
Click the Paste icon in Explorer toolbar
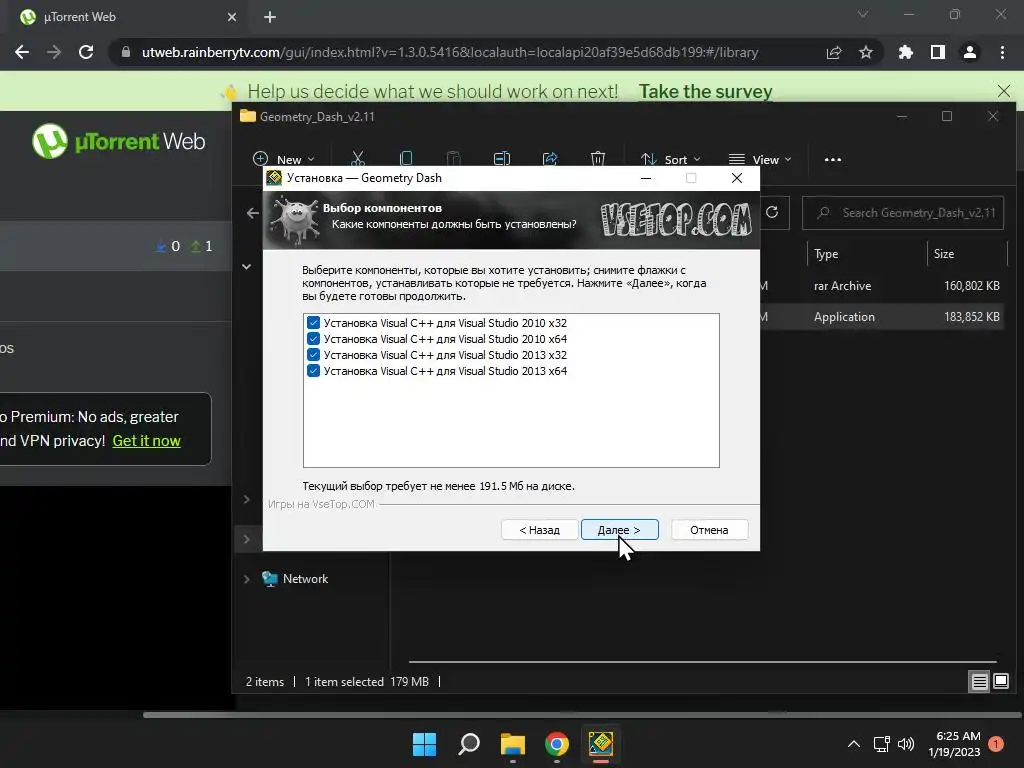click(x=453, y=159)
